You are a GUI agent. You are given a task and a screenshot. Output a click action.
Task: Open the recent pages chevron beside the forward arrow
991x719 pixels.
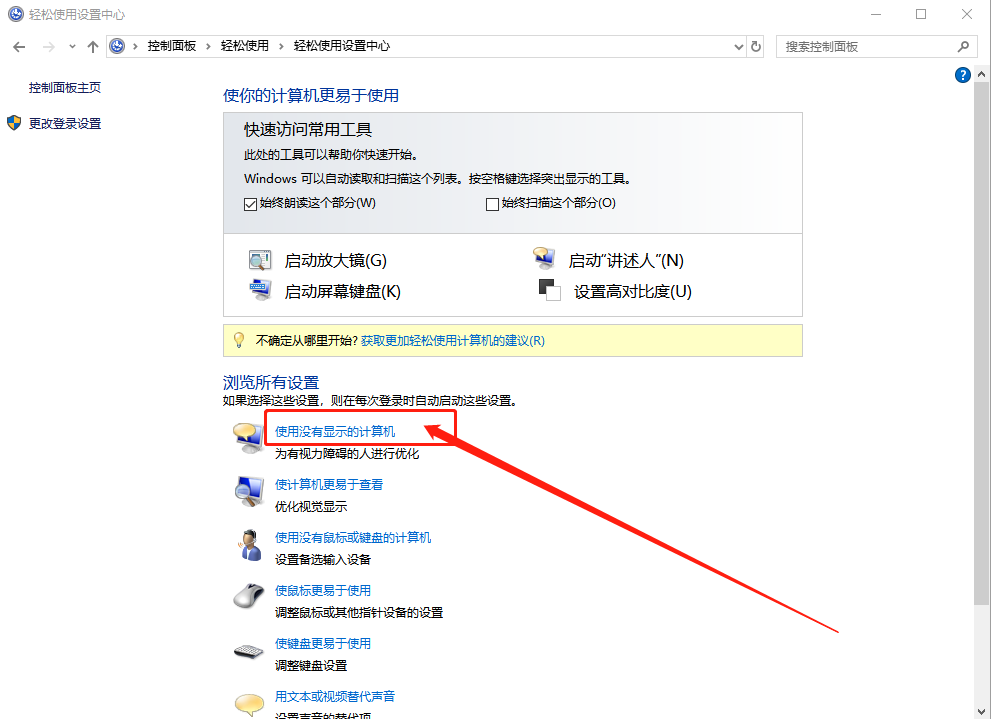(71, 46)
